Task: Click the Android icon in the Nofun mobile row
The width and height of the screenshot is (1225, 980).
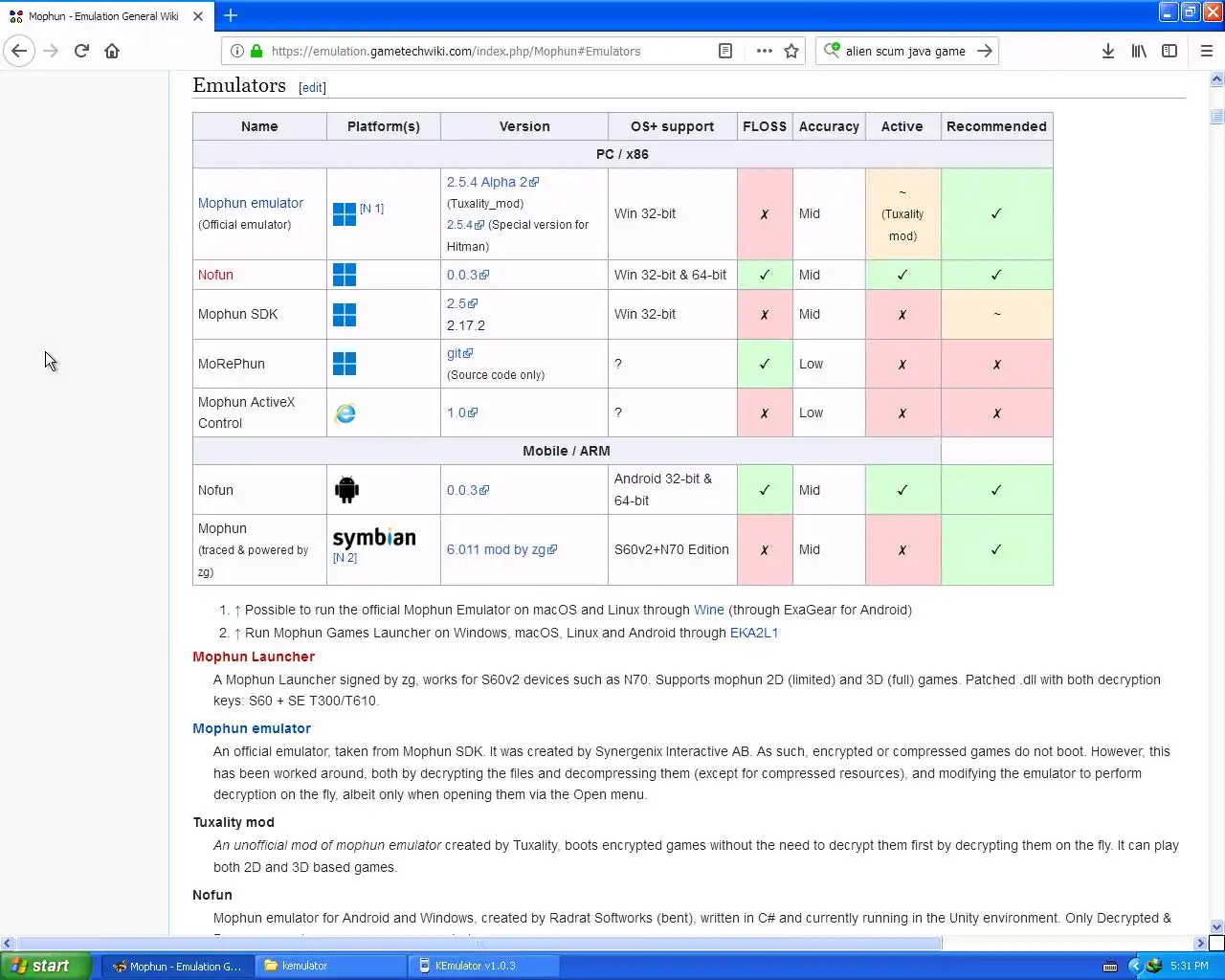Action: (x=346, y=490)
